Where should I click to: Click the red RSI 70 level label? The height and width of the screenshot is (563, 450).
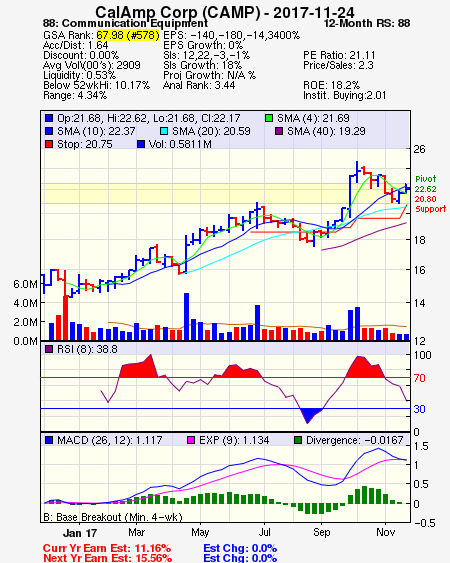(419, 378)
